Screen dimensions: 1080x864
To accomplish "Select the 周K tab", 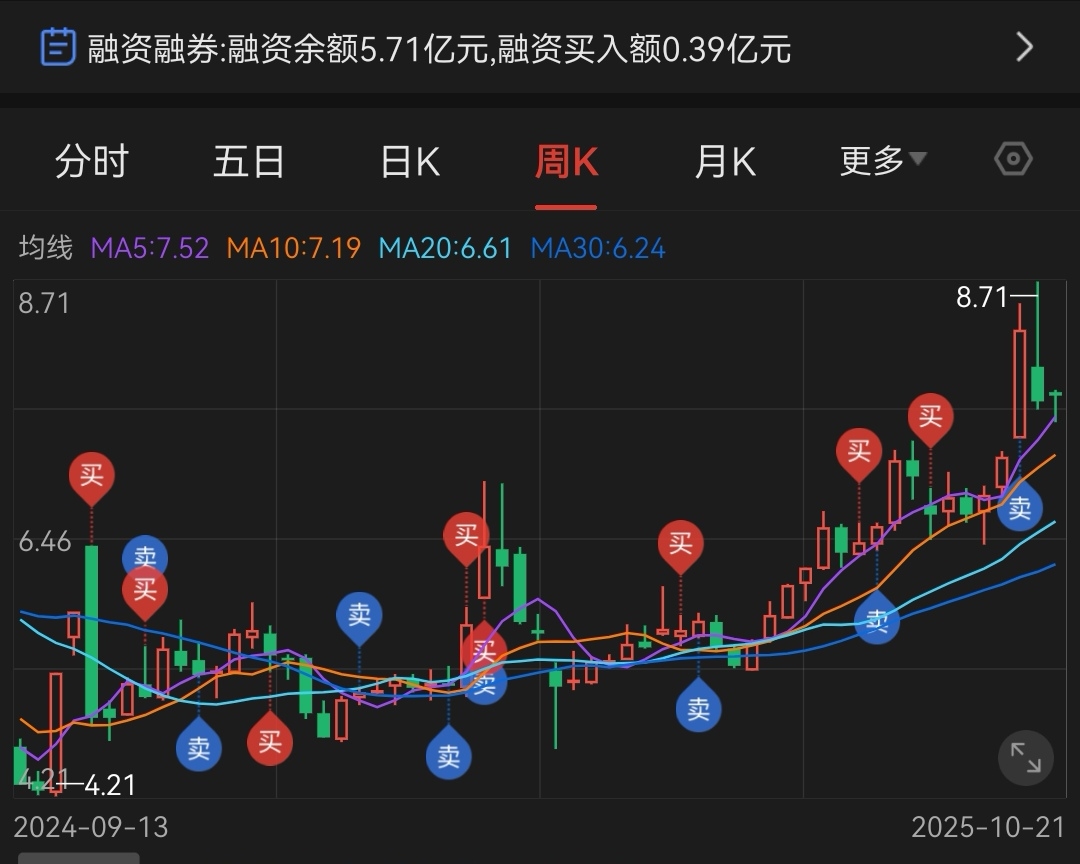I will [566, 161].
